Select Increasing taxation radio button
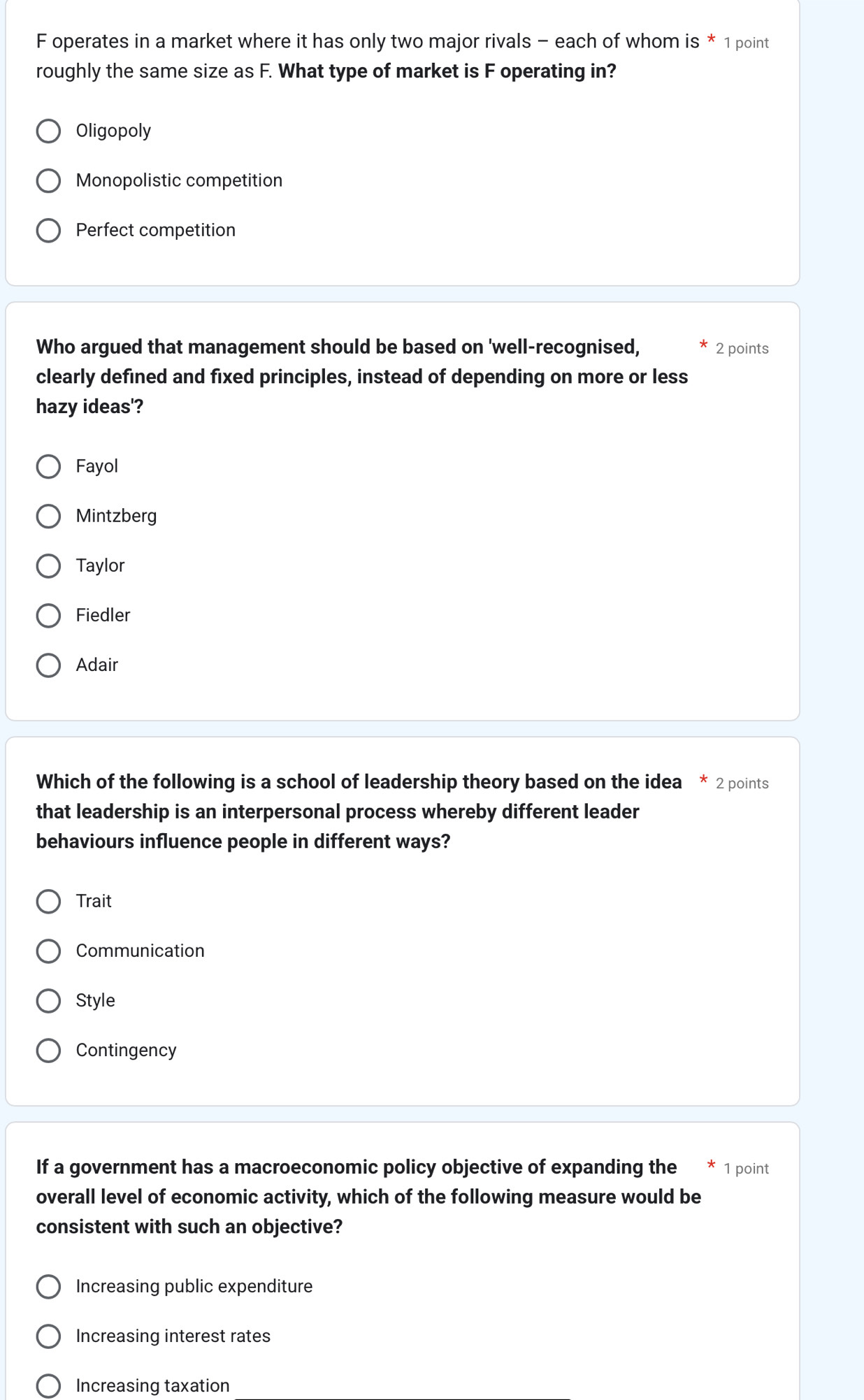The height and width of the screenshot is (1400, 864). click(48, 1386)
